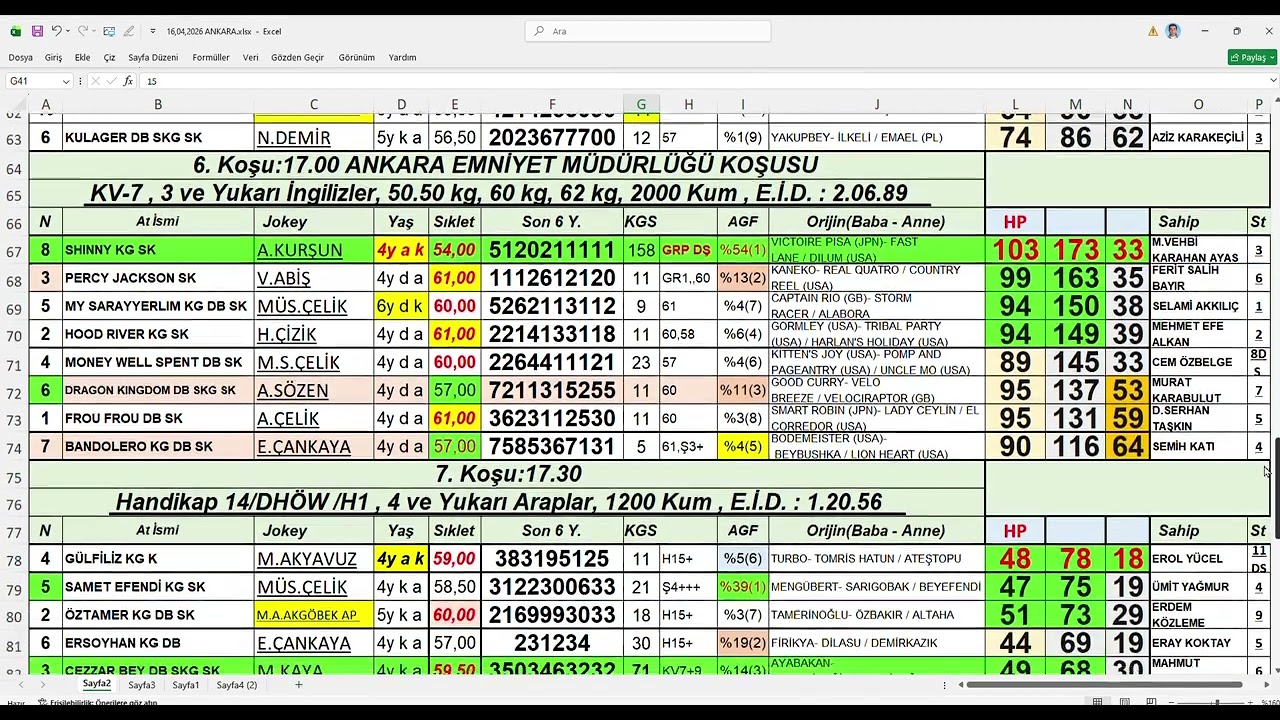Expand the Name Box dropdown arrow

click(66, 81)
